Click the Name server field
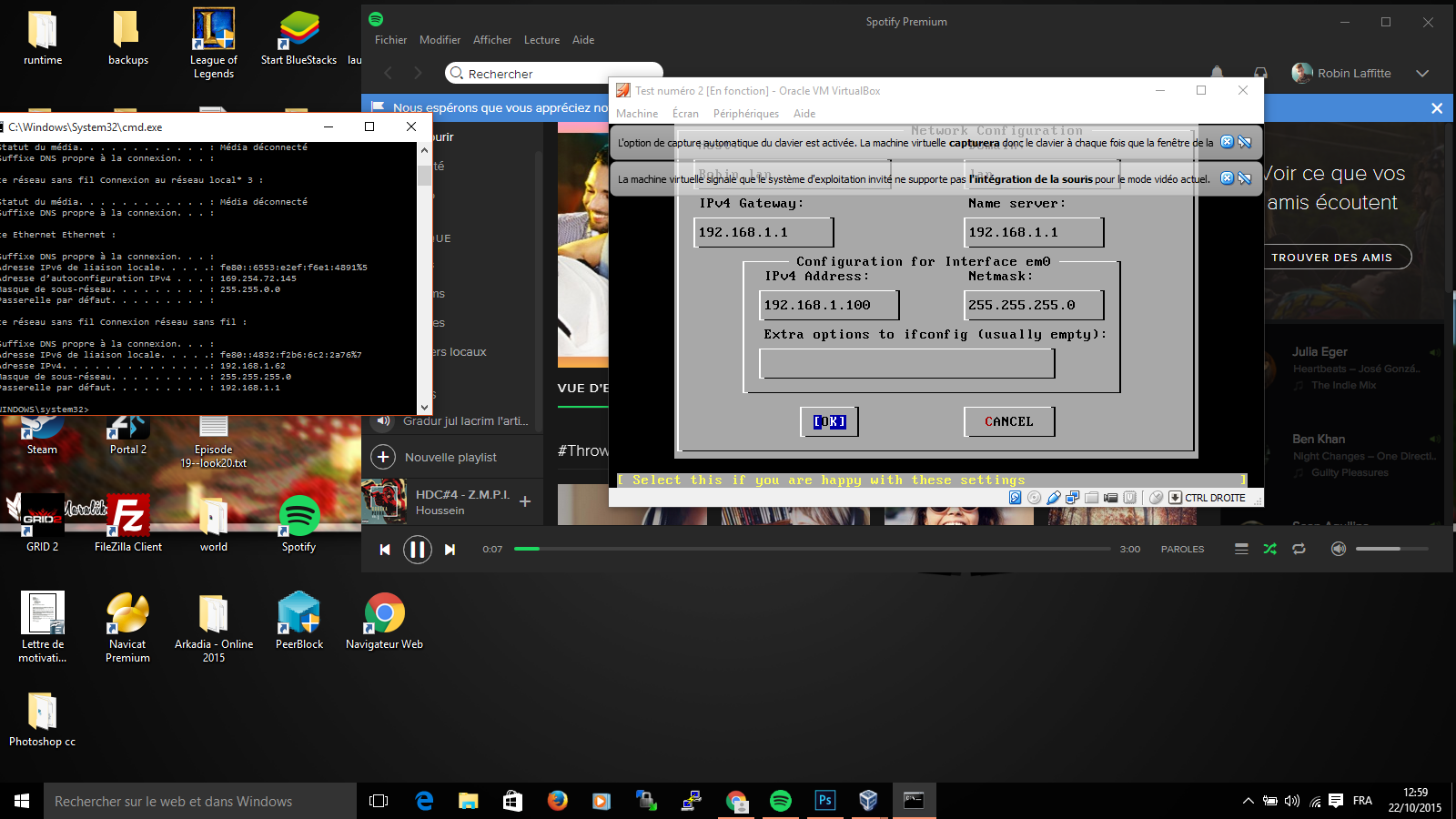 [1034, 232]
